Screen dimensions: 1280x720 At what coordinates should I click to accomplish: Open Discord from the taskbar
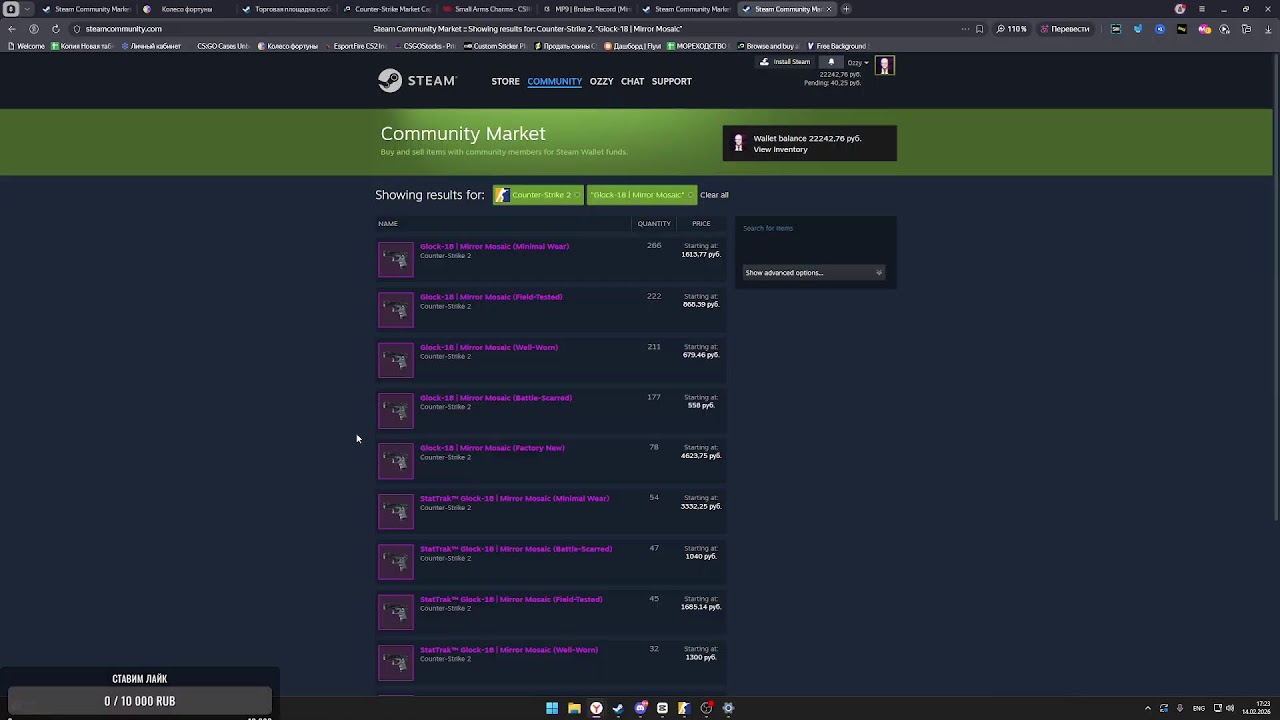[641, 708]
